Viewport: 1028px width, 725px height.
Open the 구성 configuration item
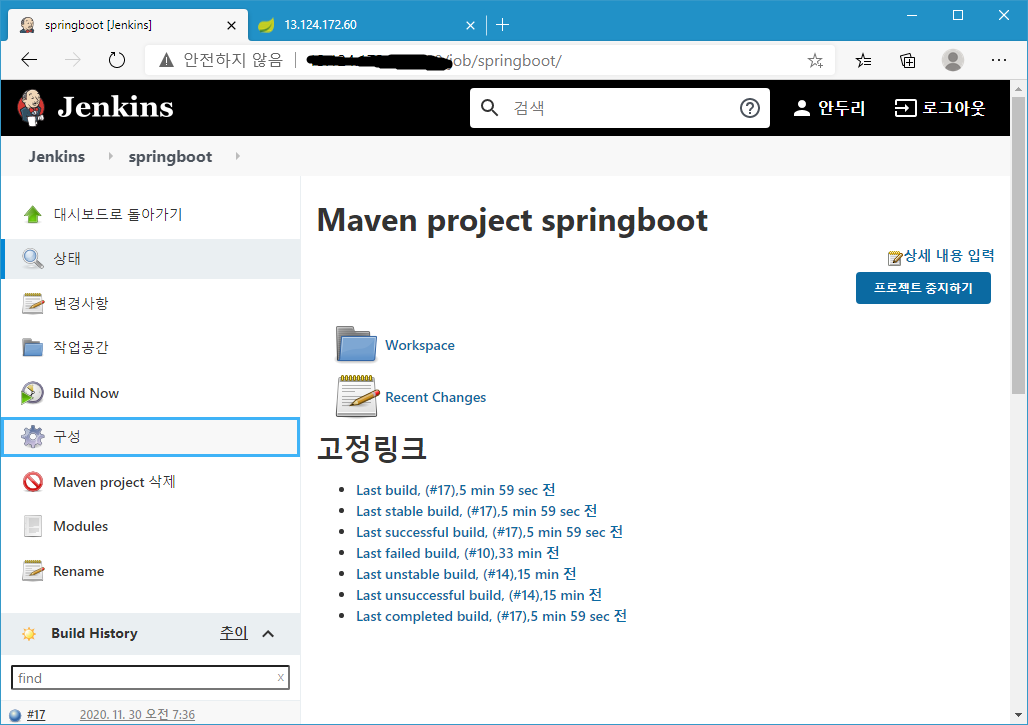click(x=151, y=437)
